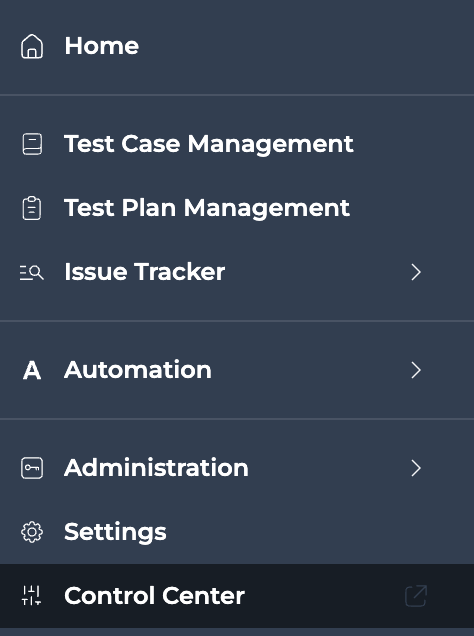474x636 pixels.
Task: Launch the Control Center text label
Action: click(154, 596)
